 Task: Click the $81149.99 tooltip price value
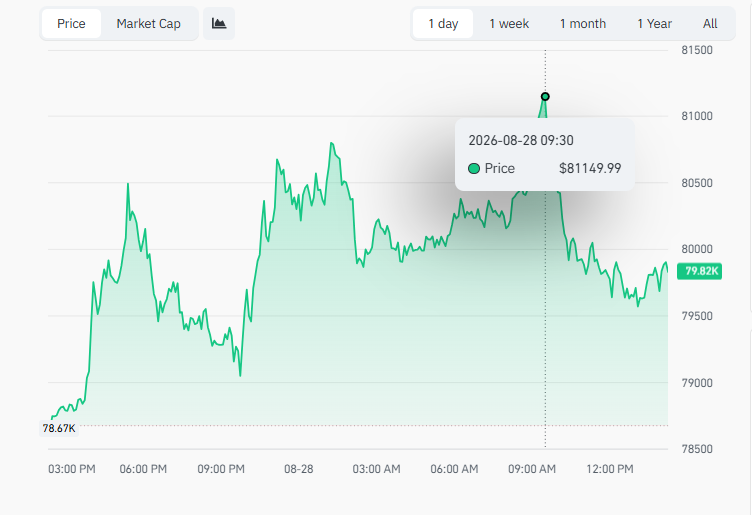pyautogui.click(x=590, y=168)
